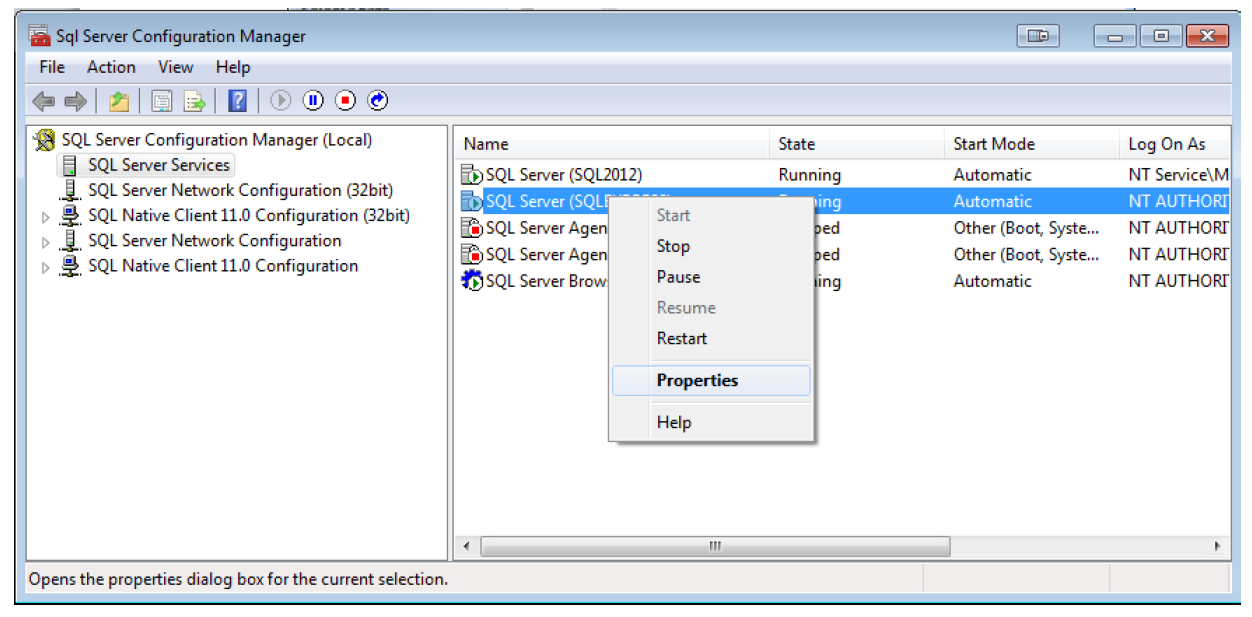Click the Back arrow in the toolbar
The image size is (1252, 617).
coord(44,100)
